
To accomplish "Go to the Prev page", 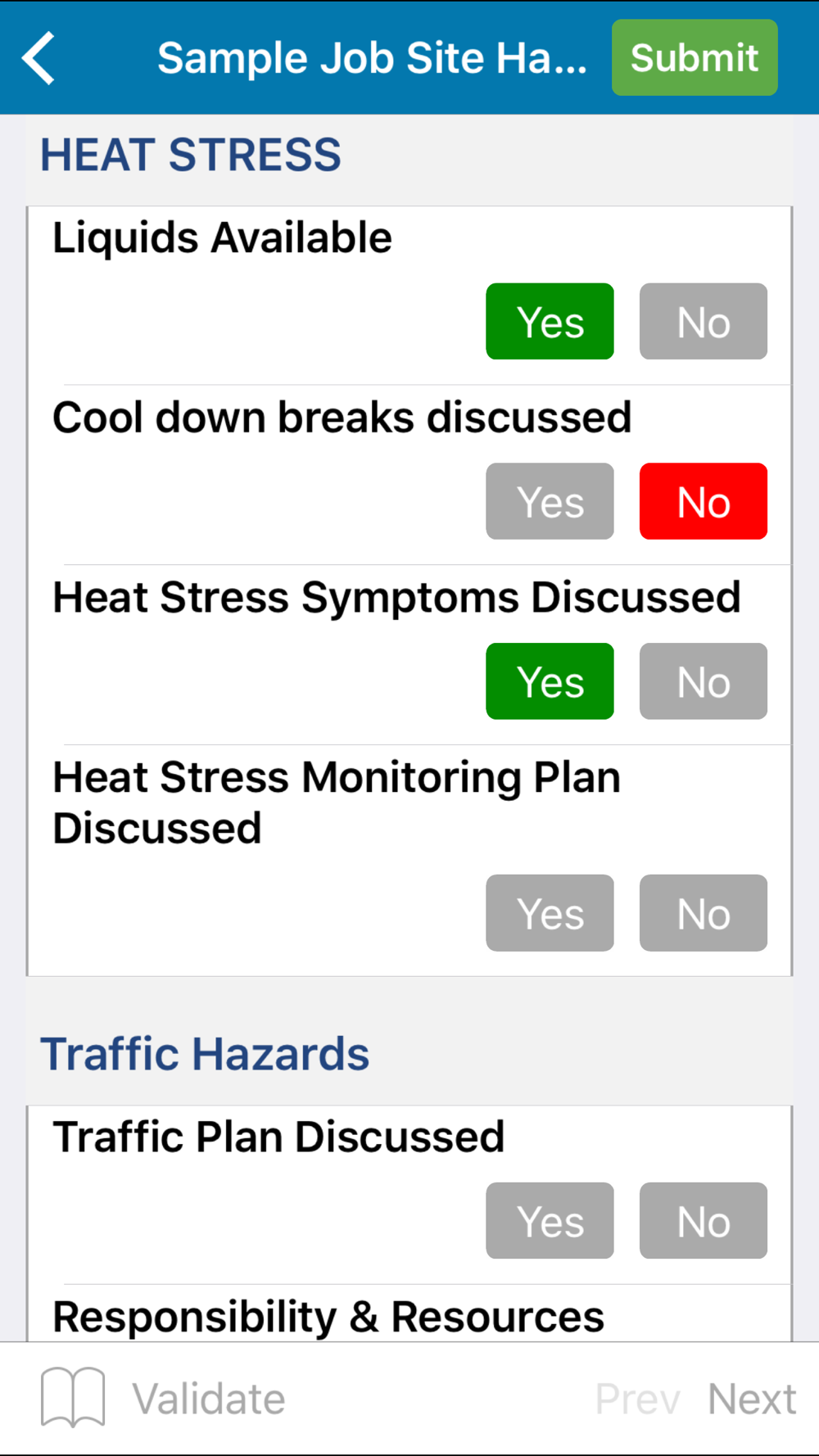I will point(637,1399).
